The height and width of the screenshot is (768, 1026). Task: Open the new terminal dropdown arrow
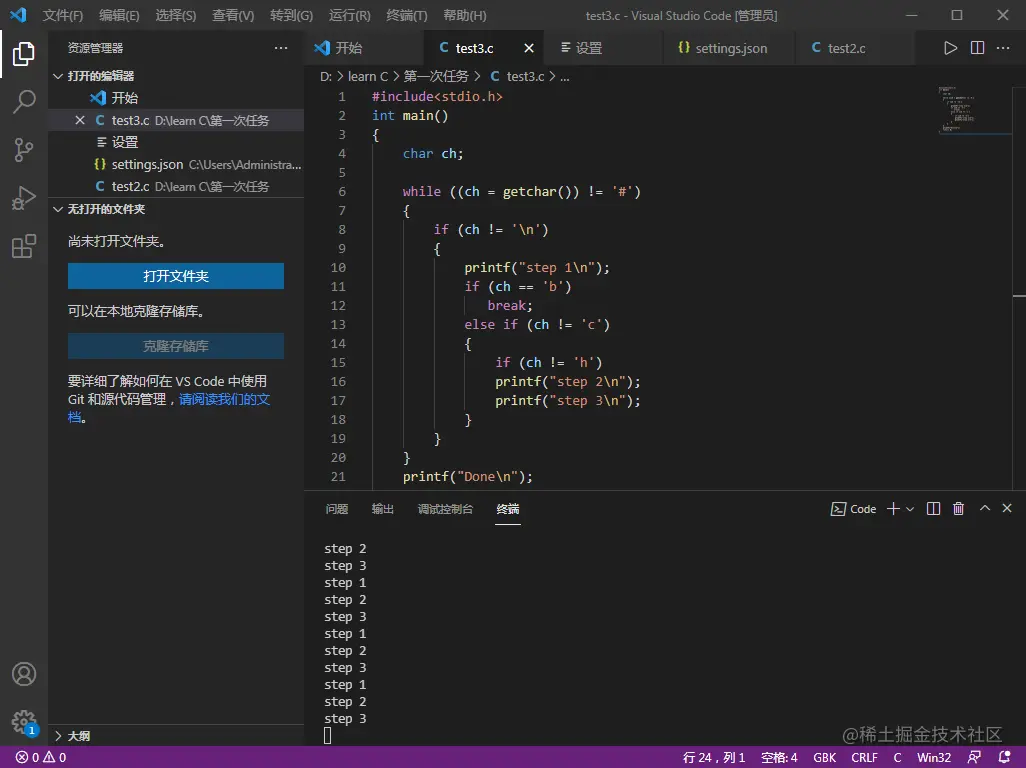point(910,509)
